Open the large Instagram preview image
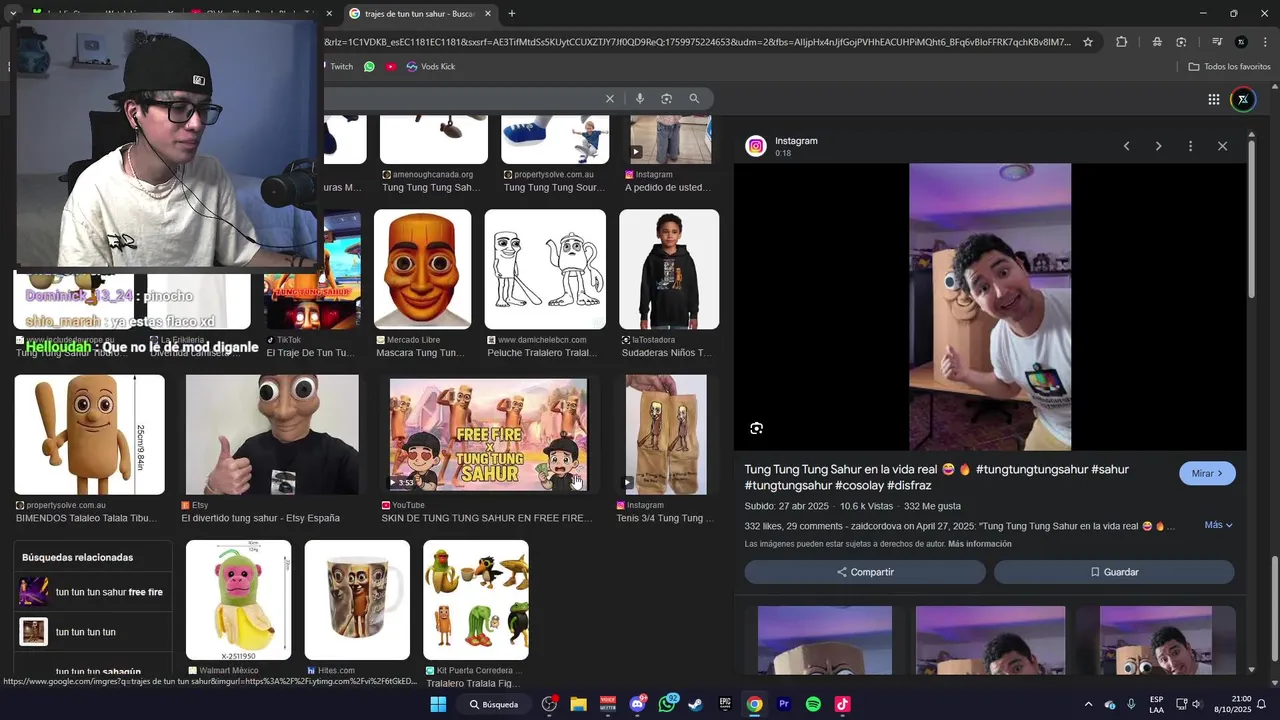 pyautogui.click(x=990, y=307)
